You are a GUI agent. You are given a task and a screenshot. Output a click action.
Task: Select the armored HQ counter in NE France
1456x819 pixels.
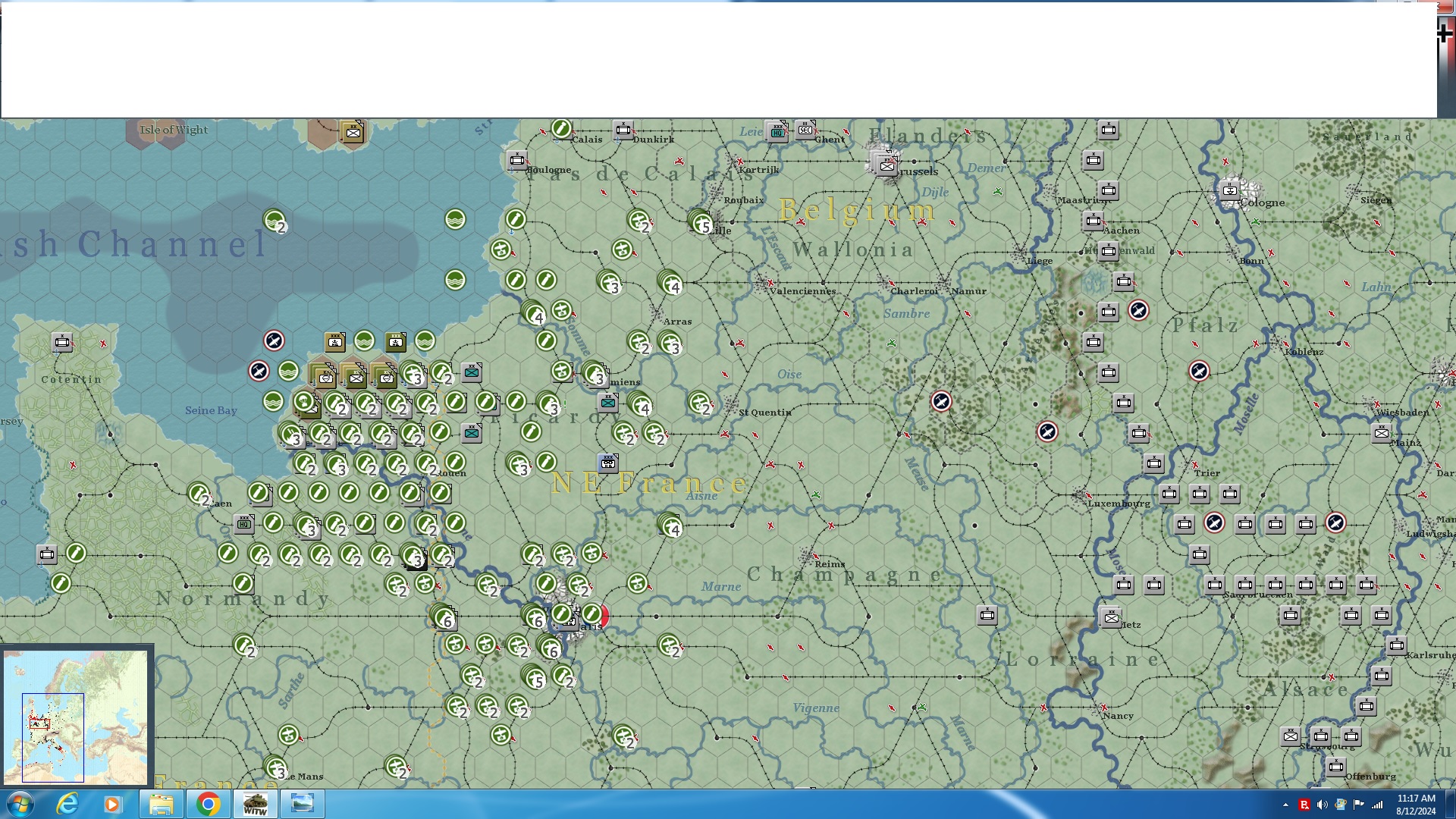(608, 463)
